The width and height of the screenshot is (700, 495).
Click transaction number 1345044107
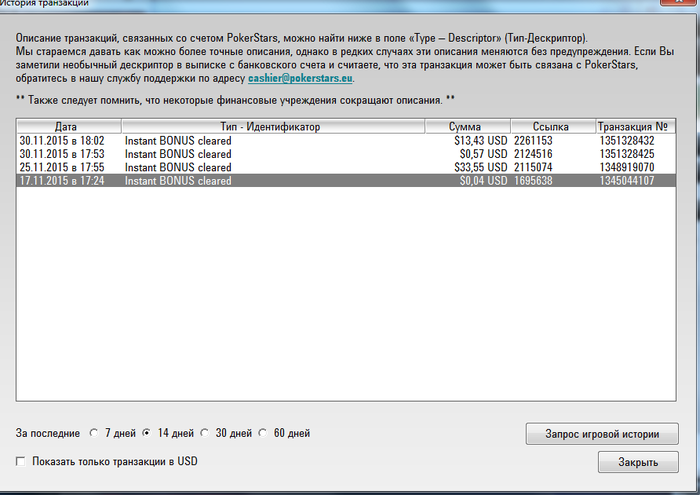627,181
